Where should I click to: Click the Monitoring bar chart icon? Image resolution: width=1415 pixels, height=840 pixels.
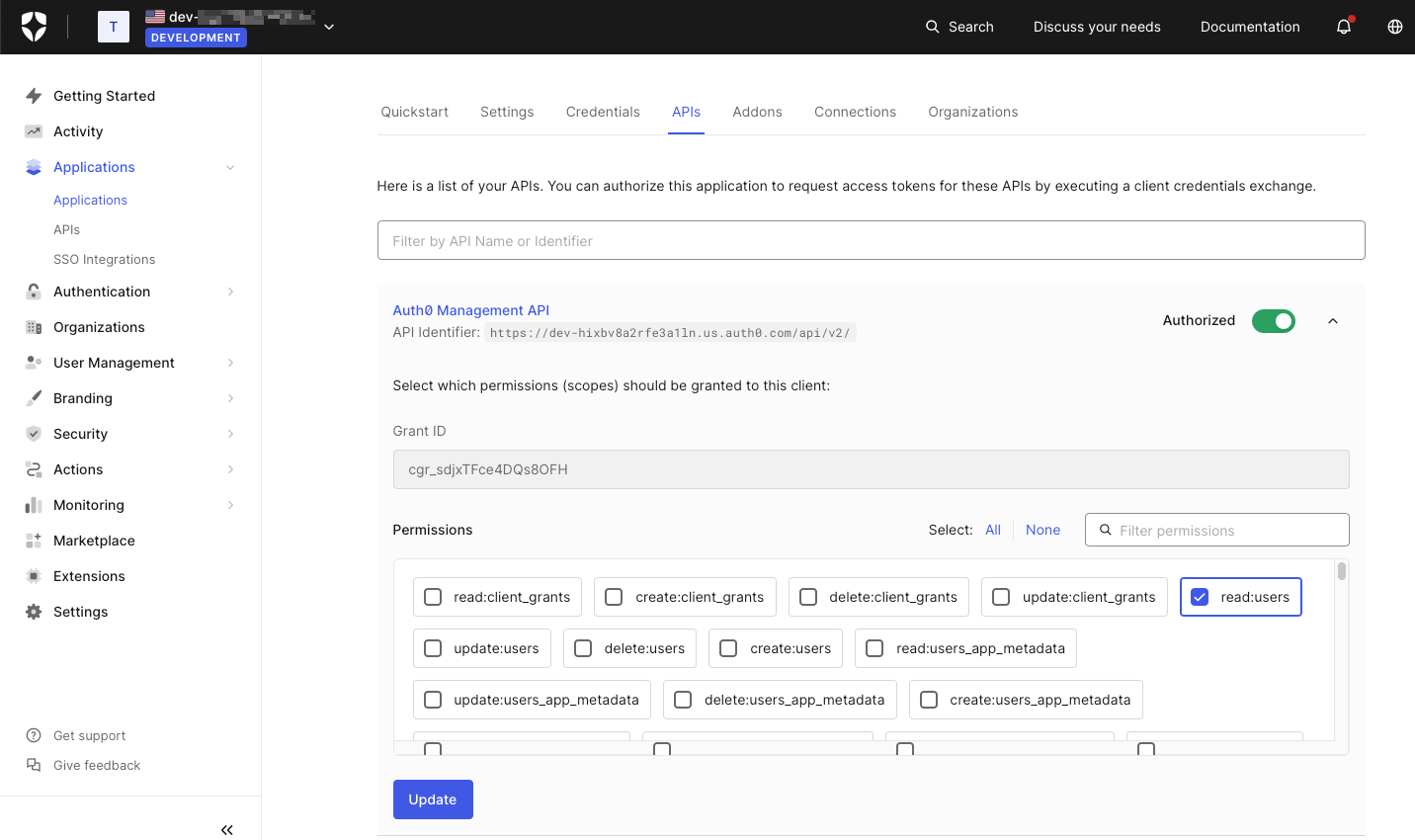[x=34, y=505]
